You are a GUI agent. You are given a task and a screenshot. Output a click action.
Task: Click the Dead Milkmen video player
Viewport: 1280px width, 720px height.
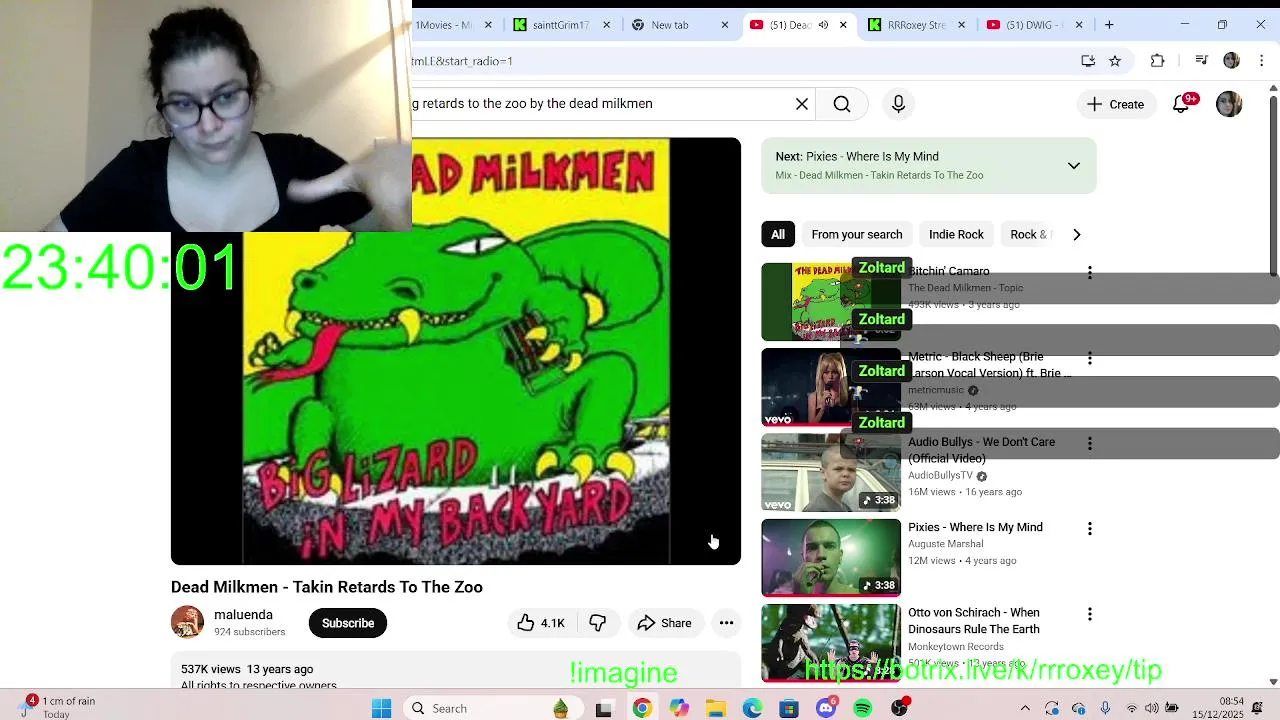(x=456, y=351)
